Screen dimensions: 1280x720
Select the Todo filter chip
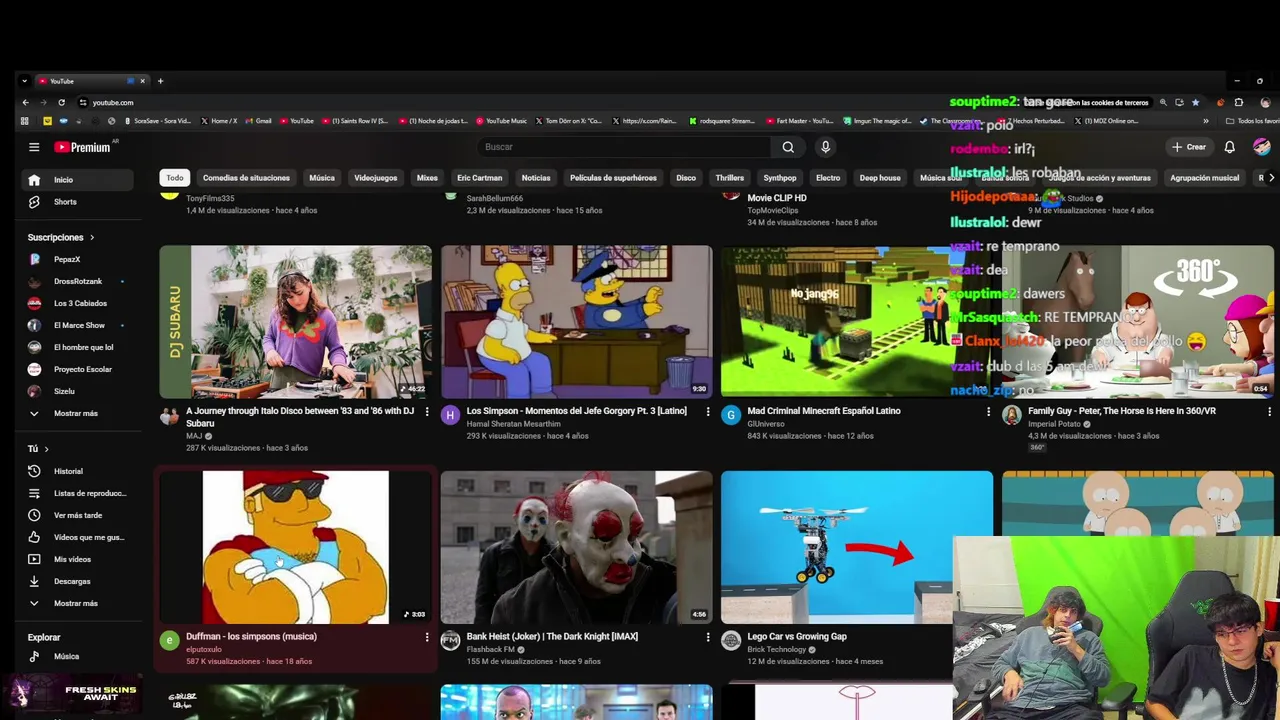tap(175, 178)
